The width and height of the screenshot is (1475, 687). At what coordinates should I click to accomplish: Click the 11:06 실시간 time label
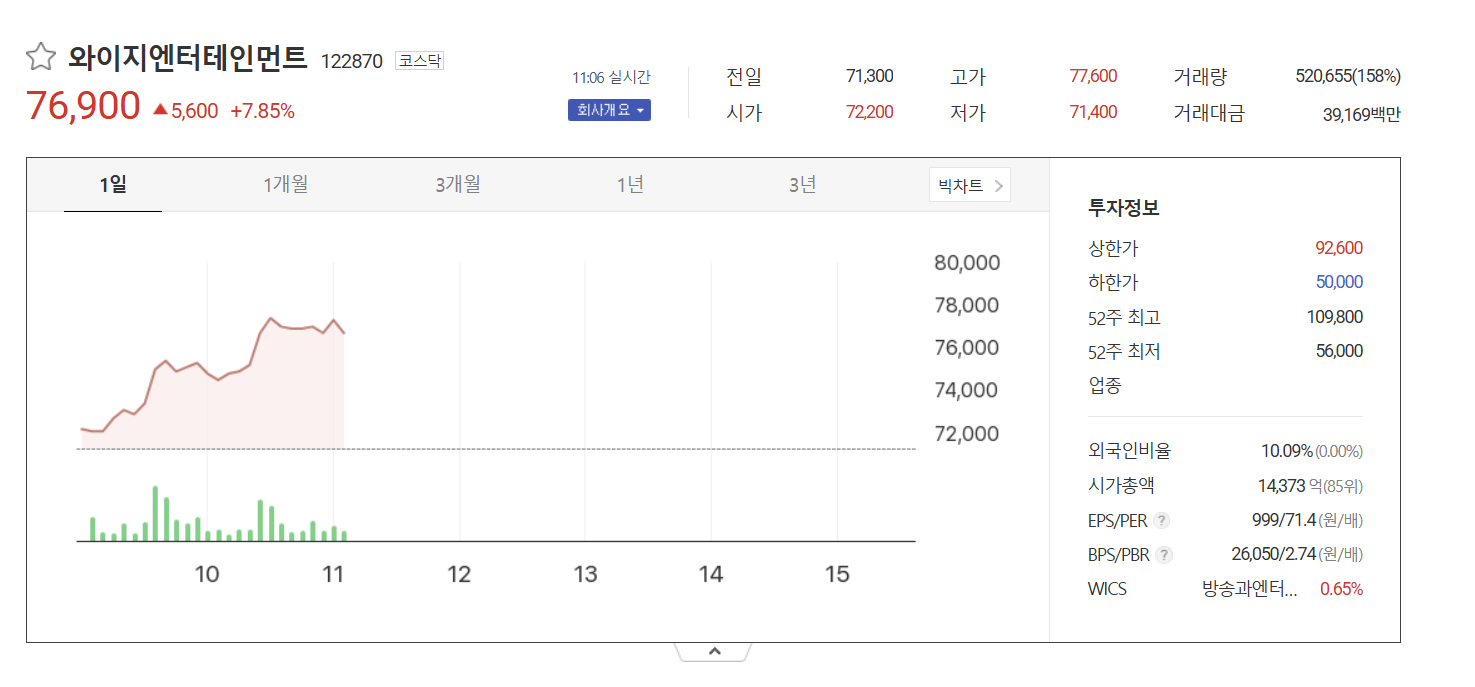point(611,77)
